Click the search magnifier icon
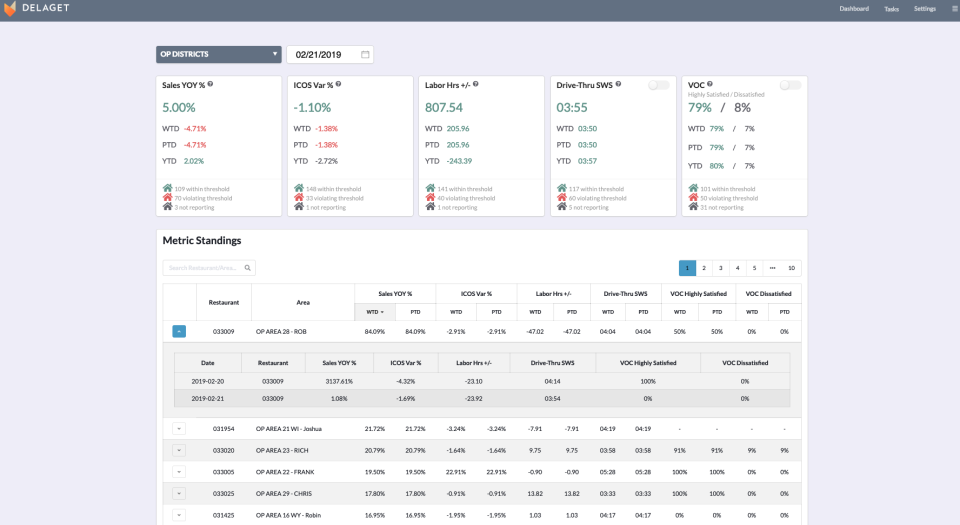The image size is (960, 525). pyautogui.click(x=247, y=268)
